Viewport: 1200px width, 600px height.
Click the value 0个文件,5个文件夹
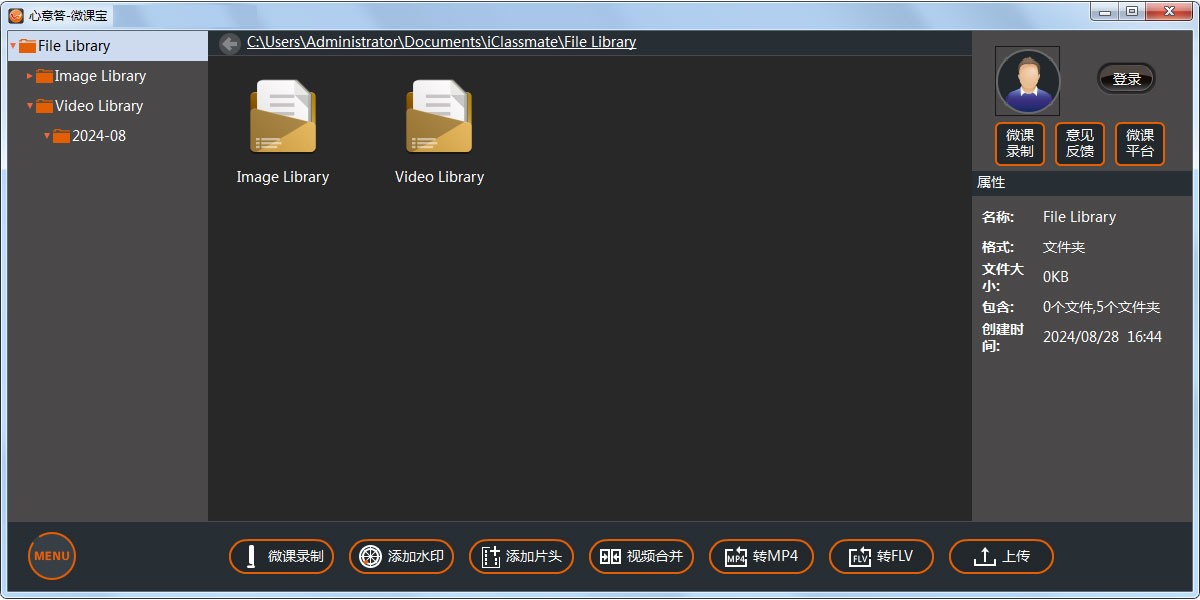click(x=1101, y=307)
